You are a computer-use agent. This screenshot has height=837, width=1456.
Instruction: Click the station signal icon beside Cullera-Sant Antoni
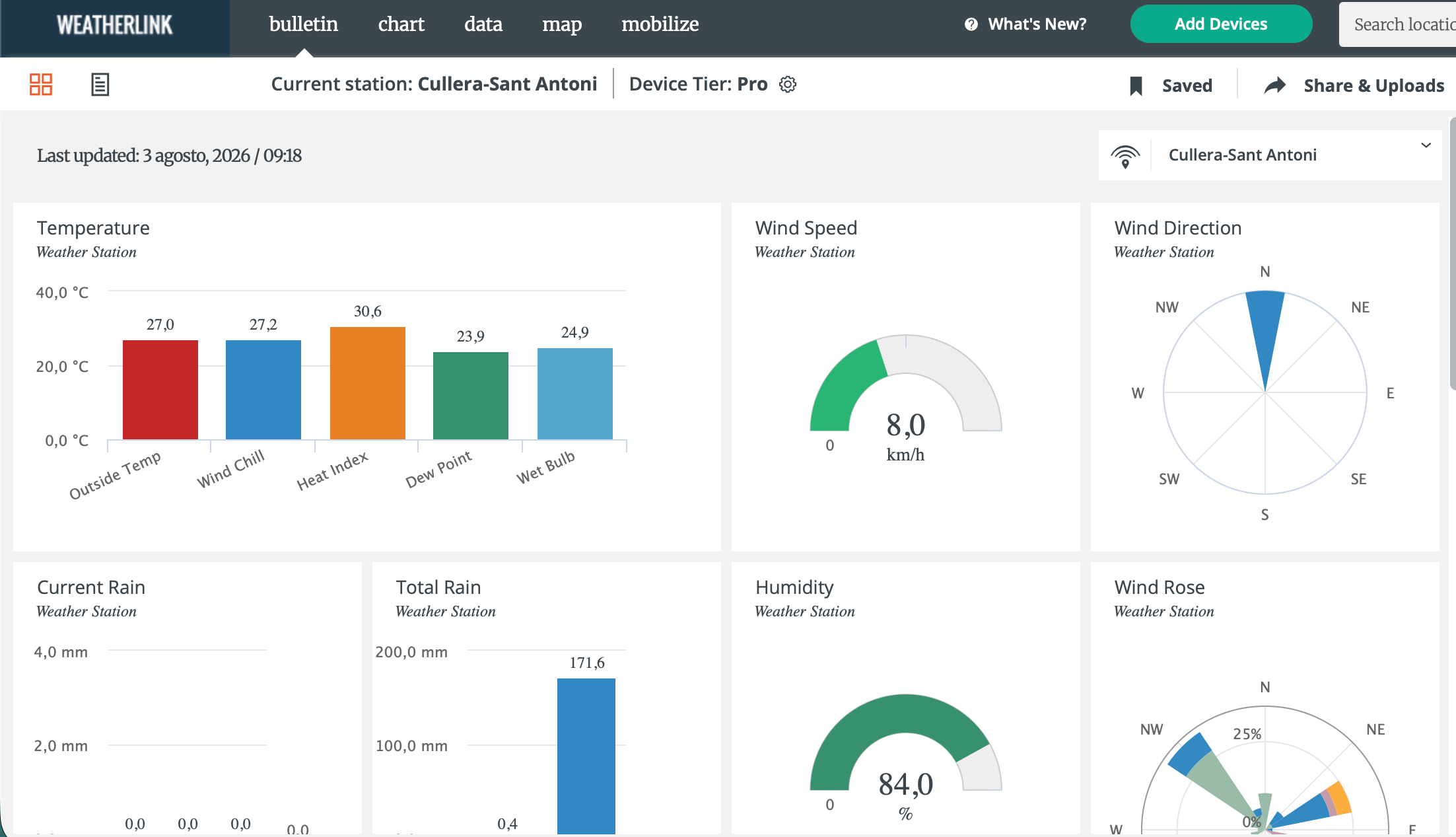coord(1125,156)
